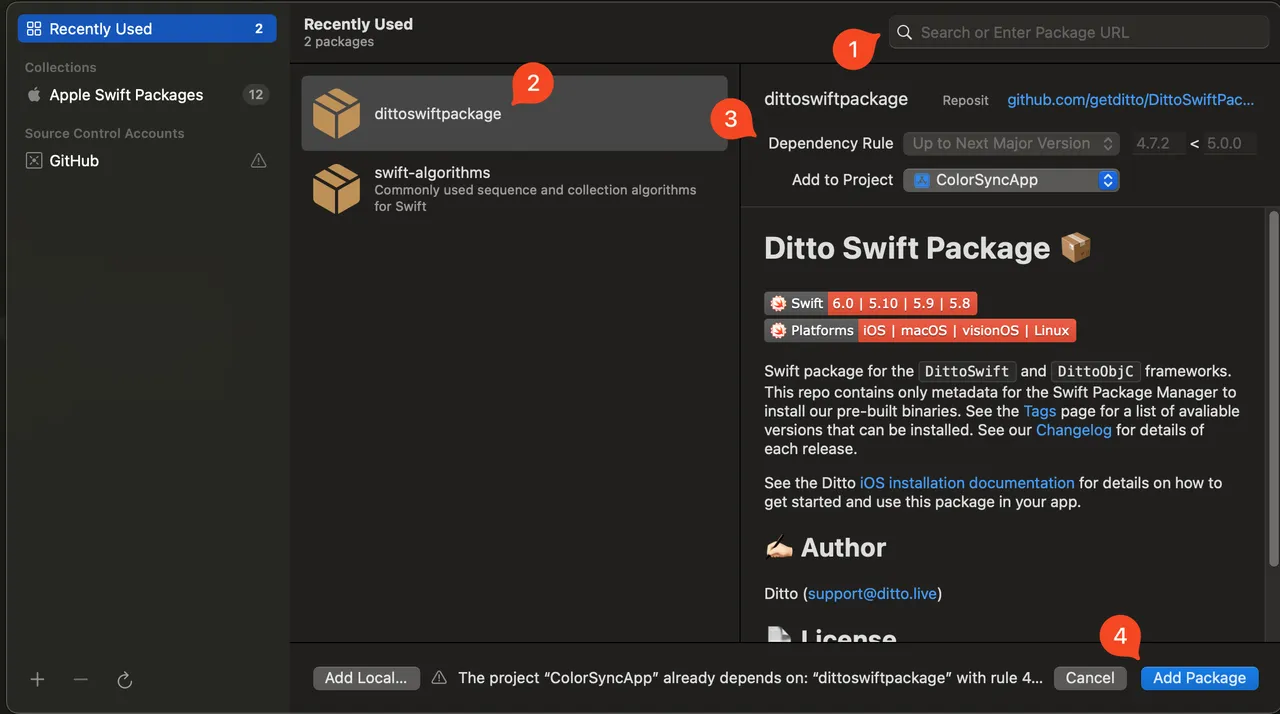Click the Platforms badge
Viewport: 1280px width, 714px height.
(920, 330)
